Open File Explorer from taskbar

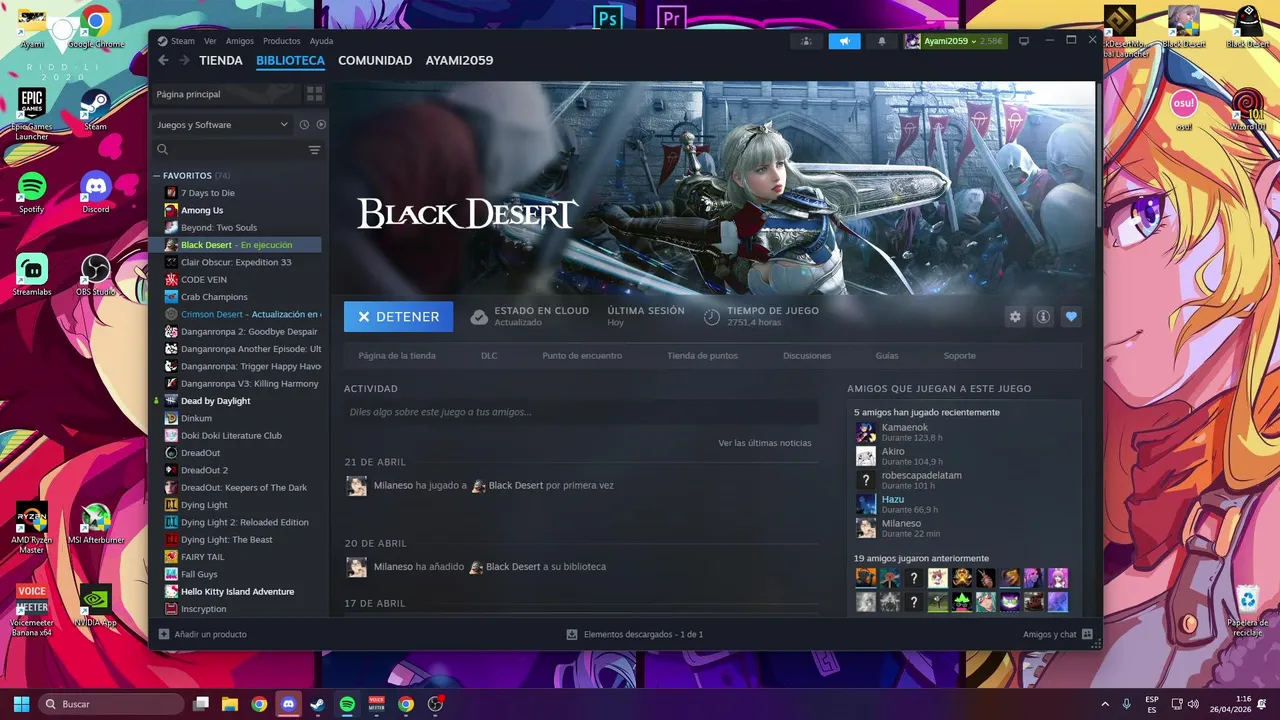tap(230, 704)
